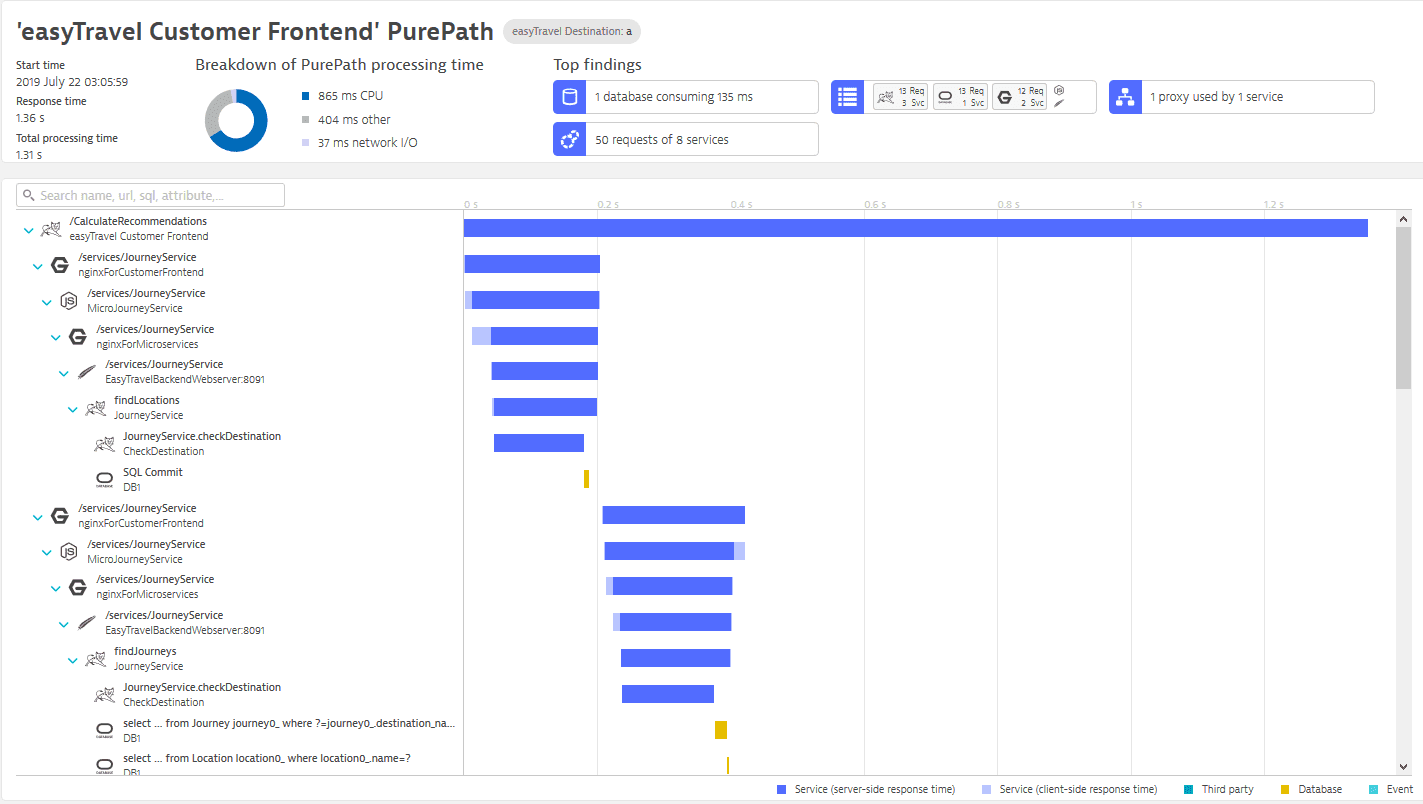1423x804 pixels.
Task: Click the nginx icon of the first nginxForCustomerFrontend row
Action: [60, 265]
